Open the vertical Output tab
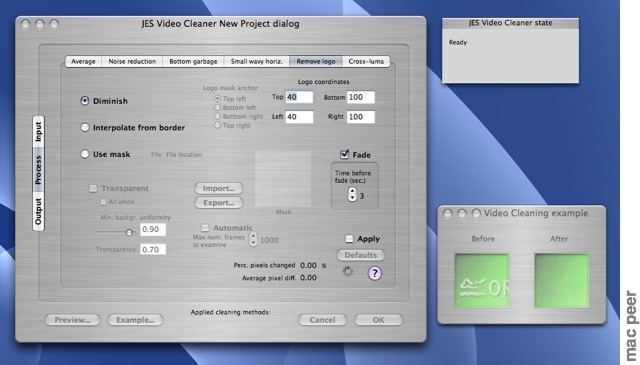This screenshot has height=365, width=640. [38, 211]
